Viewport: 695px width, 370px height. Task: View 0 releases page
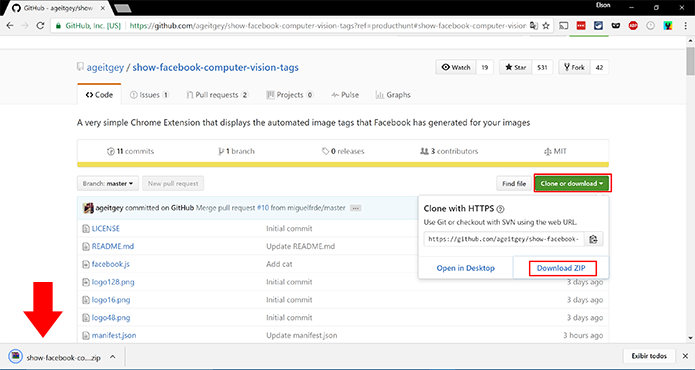click(x=343, y=151)
